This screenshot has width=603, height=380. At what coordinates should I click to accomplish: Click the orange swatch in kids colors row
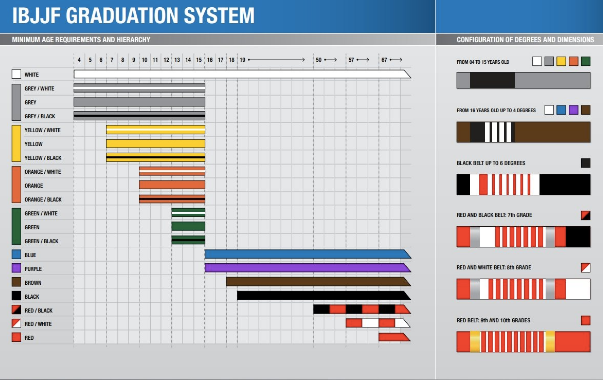(x=573, y=61)
